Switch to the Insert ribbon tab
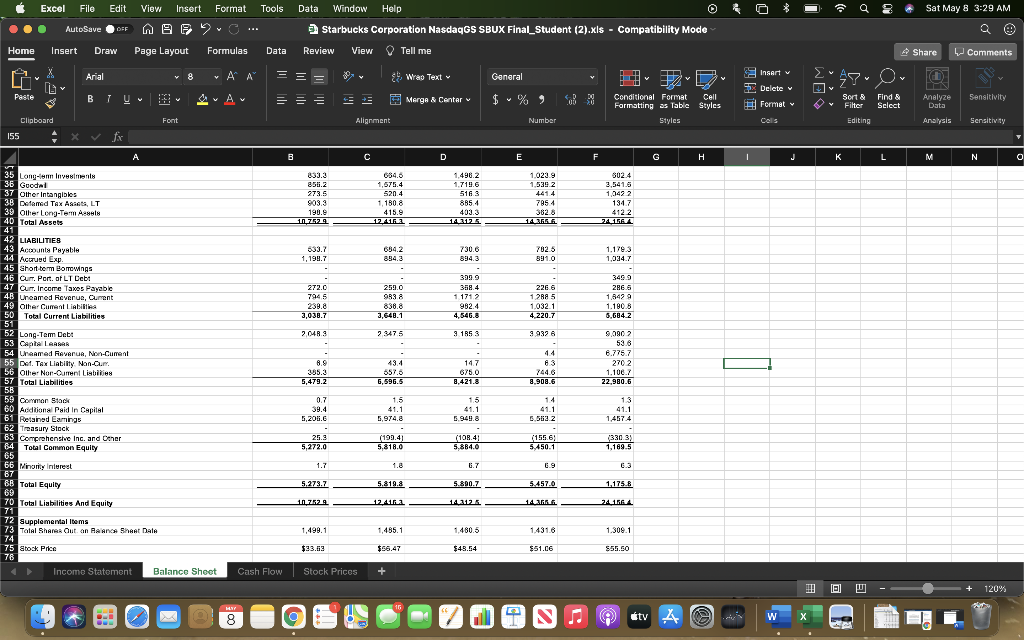This screenshot has height=640, width=1024. coord(64,51)
